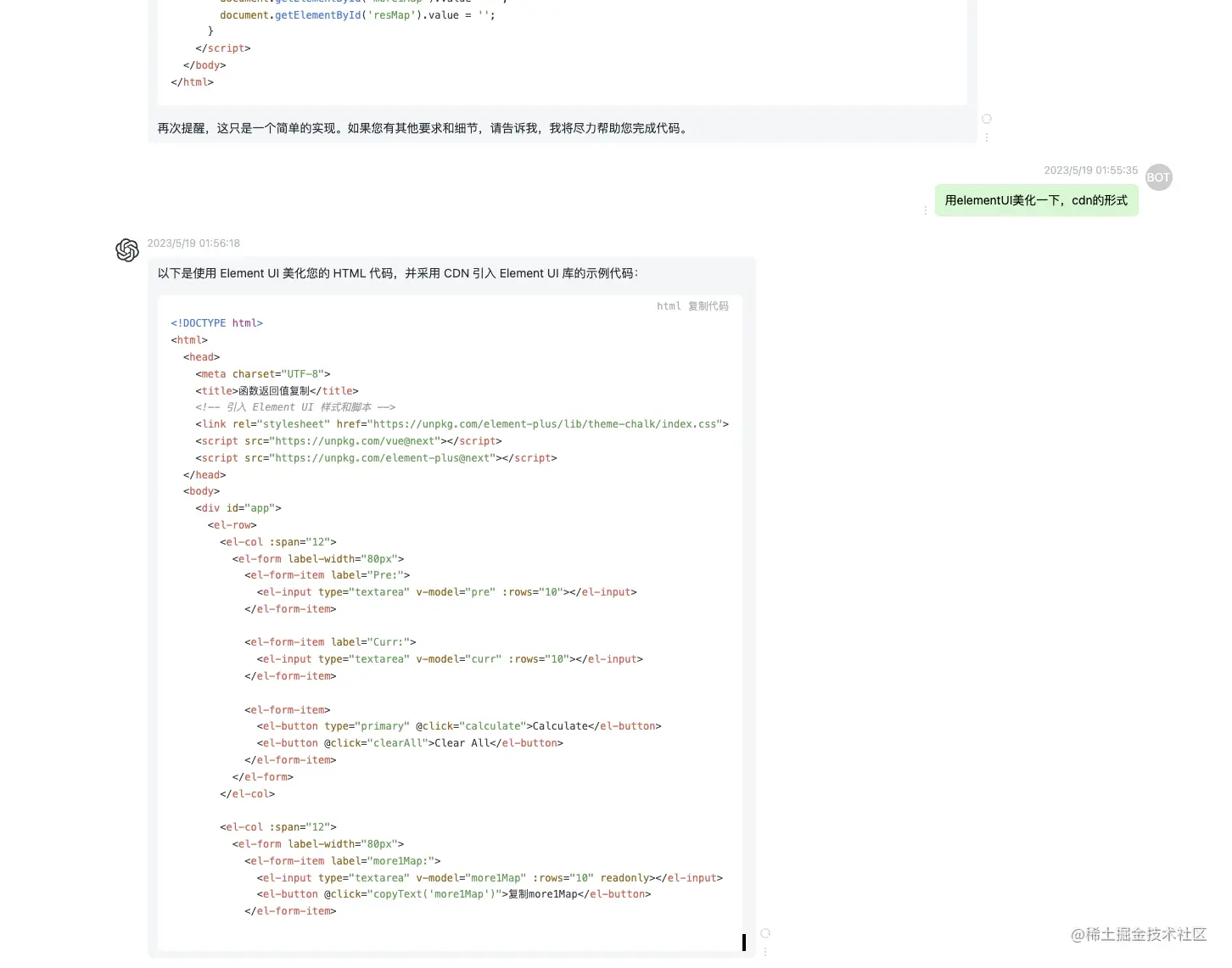The height and width of the screenshot is (968, 1232).
Task: Click the 复制more1Map button code line
Action: pyautogui.click(x=454, y=894)
